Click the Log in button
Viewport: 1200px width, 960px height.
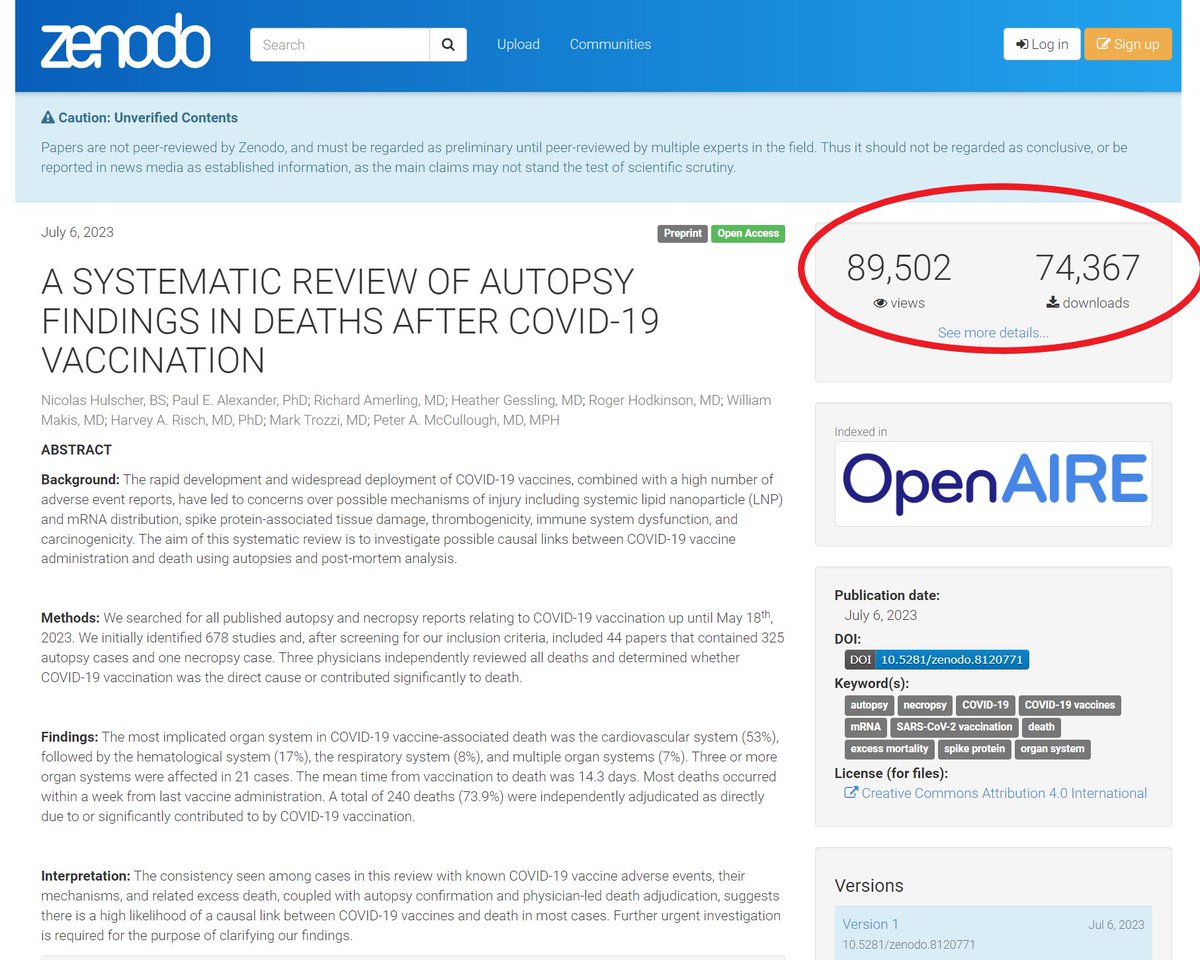pos(1042,44)
